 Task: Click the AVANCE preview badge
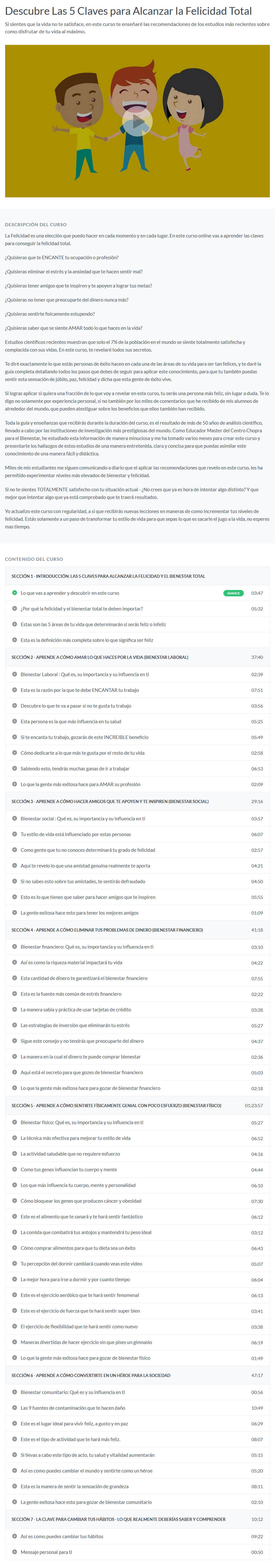pyautogui.click(x=233, y=593)
